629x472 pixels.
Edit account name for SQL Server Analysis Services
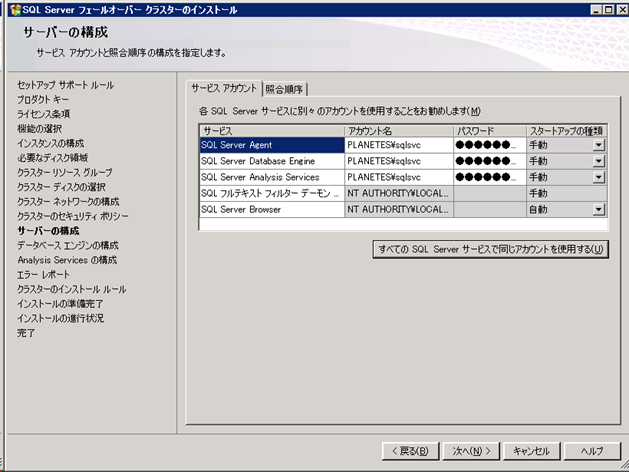399,177
